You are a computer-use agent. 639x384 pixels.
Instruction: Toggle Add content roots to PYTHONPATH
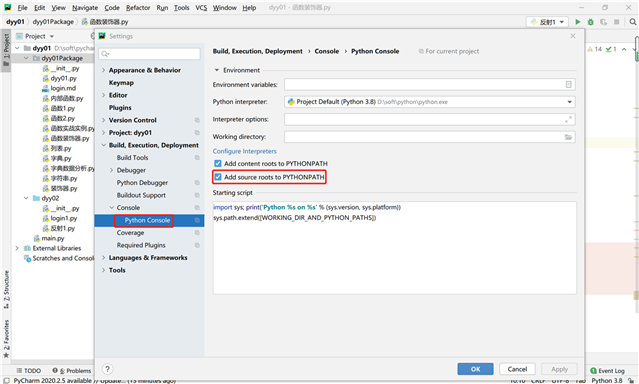(x=218, y=163)
